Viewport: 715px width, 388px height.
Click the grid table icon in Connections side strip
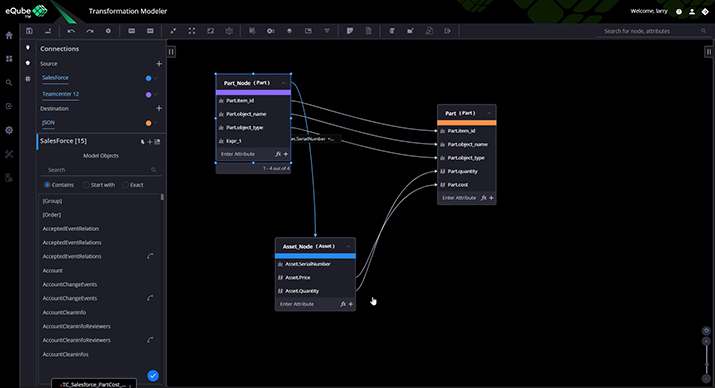point(28,78)
